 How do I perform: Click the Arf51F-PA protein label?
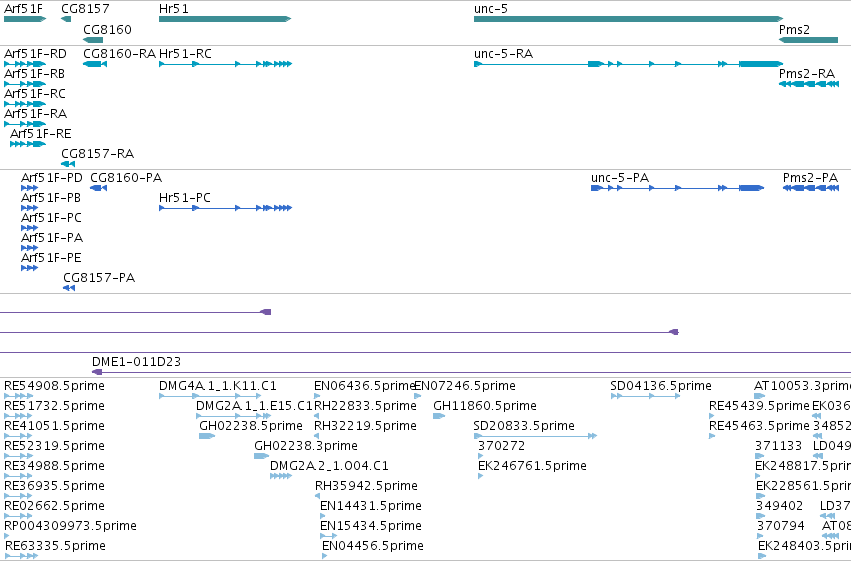[52, 238]
